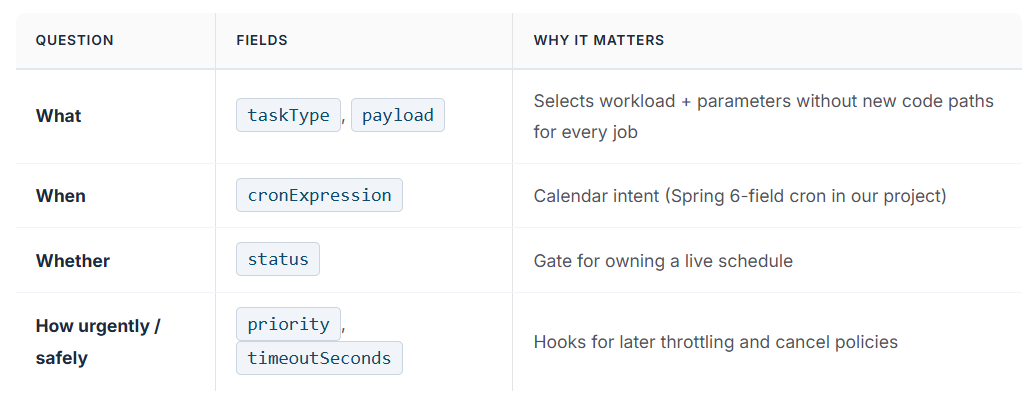Click the Calendar intent description text
The width and height of the screenshot is (1026, 411).
(740, 196)
